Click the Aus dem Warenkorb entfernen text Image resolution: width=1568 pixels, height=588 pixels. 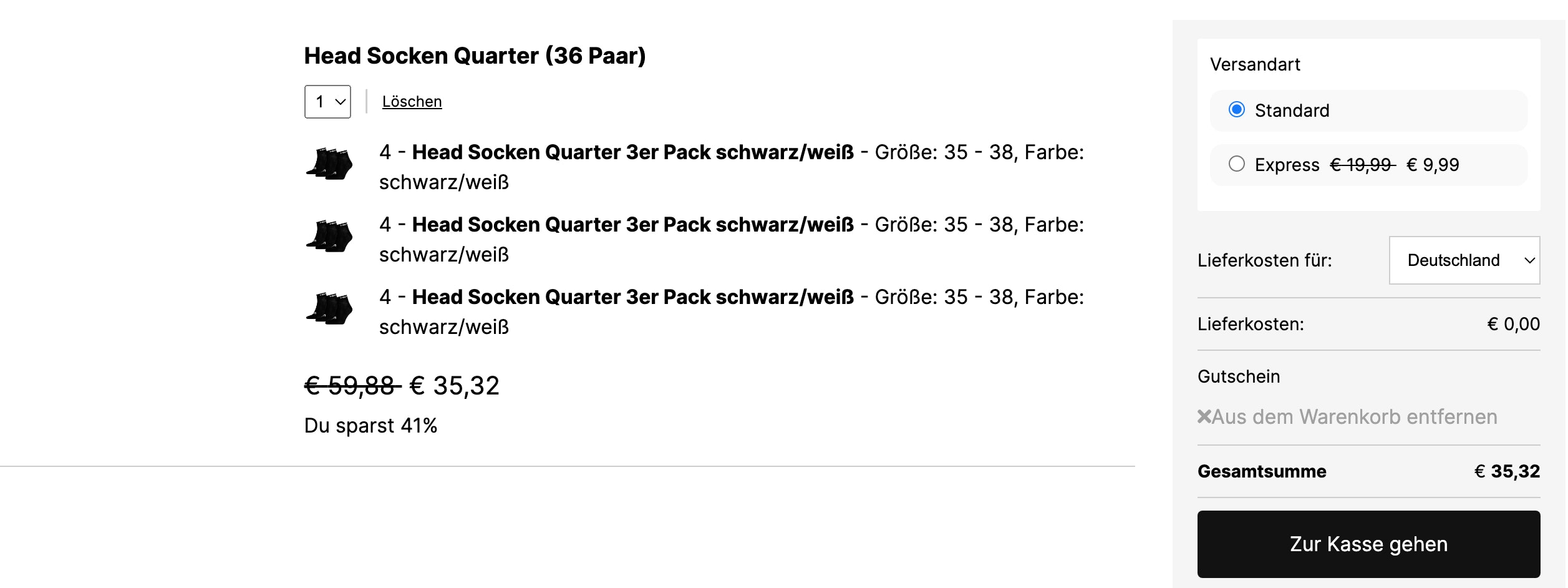pyautogui.click(x=1354, y=416)
